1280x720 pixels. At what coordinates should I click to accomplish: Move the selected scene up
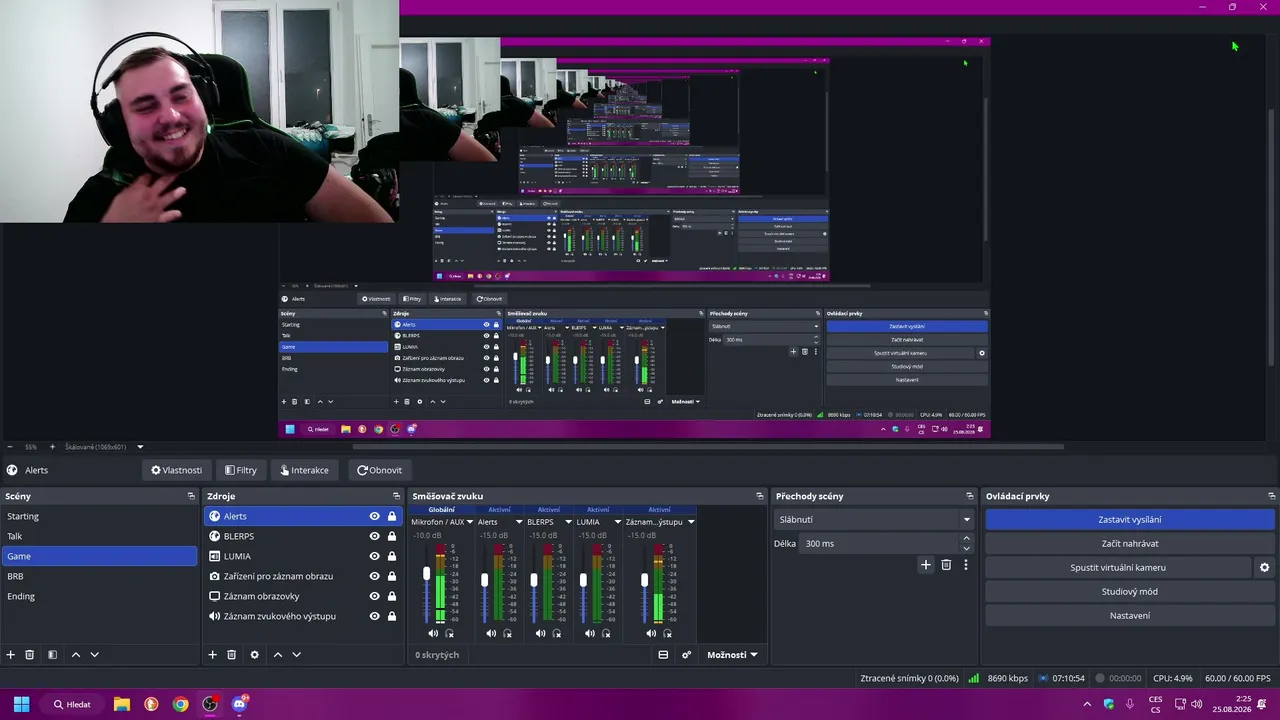coord(75,655)
